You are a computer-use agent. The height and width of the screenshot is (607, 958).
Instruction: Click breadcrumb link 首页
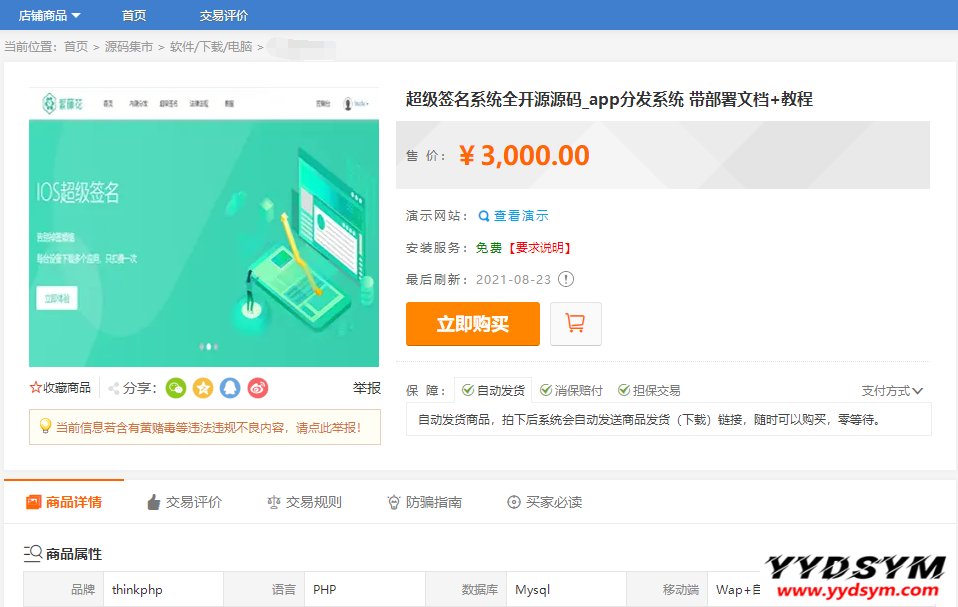(x=76, y=46)
